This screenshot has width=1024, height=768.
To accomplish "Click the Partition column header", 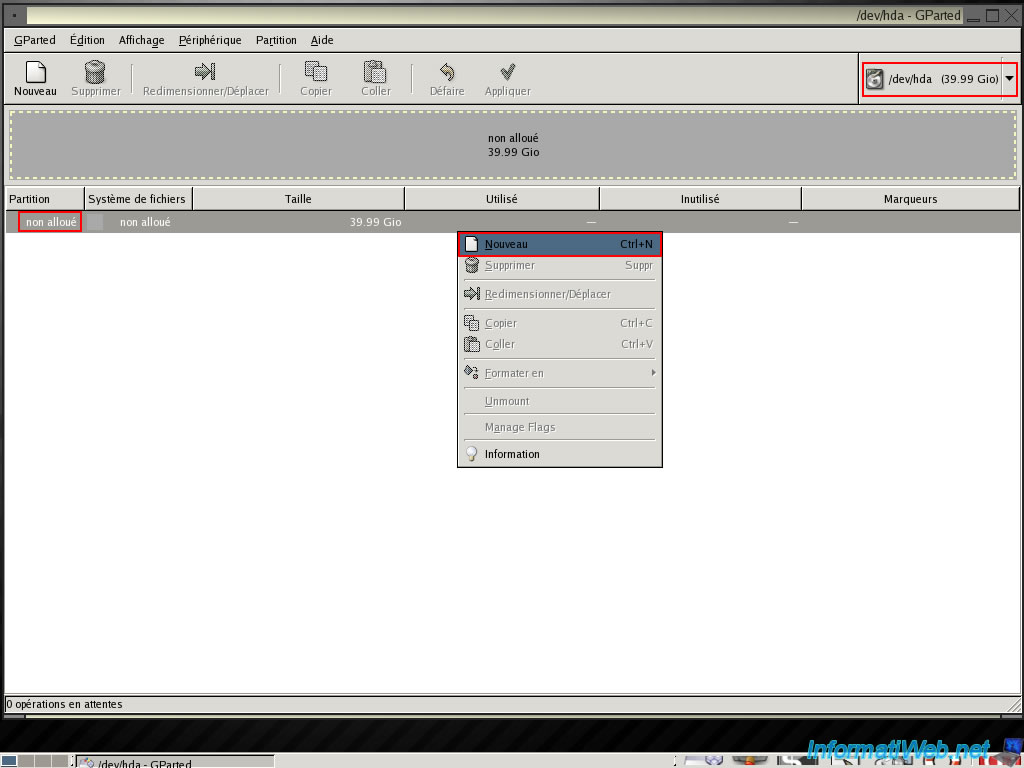I will (x=45, y=199).
